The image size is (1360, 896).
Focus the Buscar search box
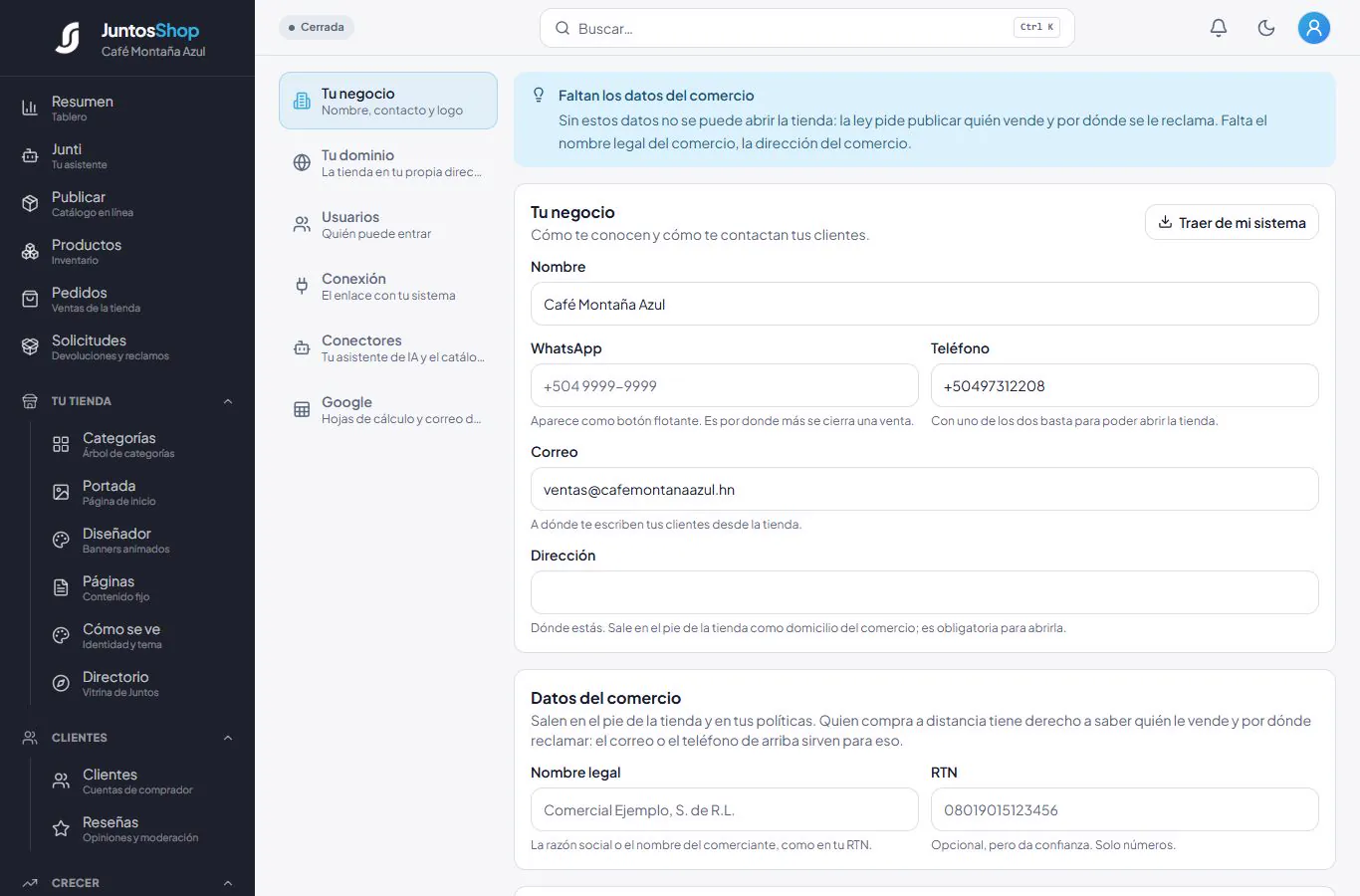807,28
